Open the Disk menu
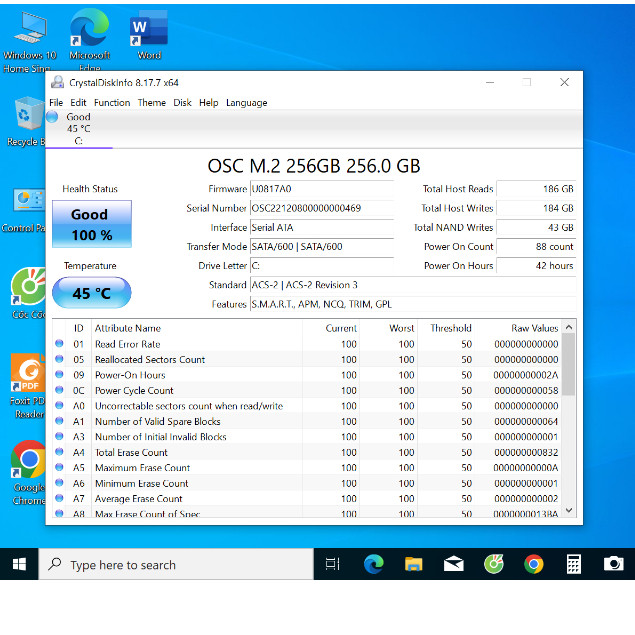 pos(182,102)
